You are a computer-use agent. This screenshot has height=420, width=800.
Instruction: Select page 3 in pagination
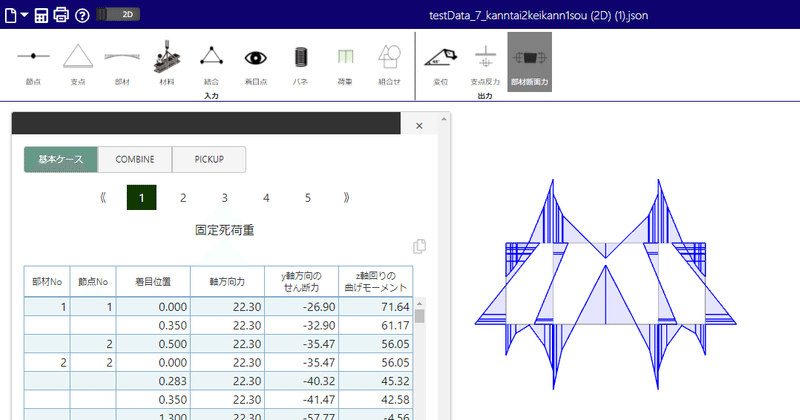point(224,197)
